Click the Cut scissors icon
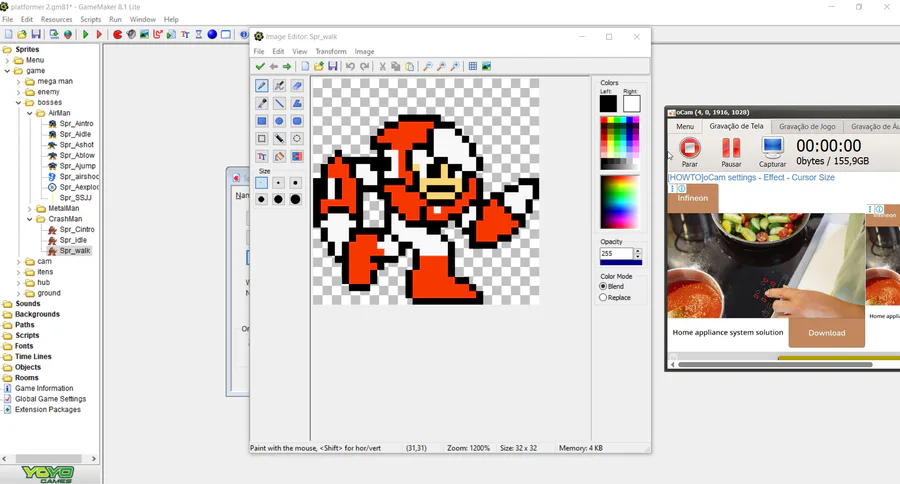900x484 pixels. point(382,67)
